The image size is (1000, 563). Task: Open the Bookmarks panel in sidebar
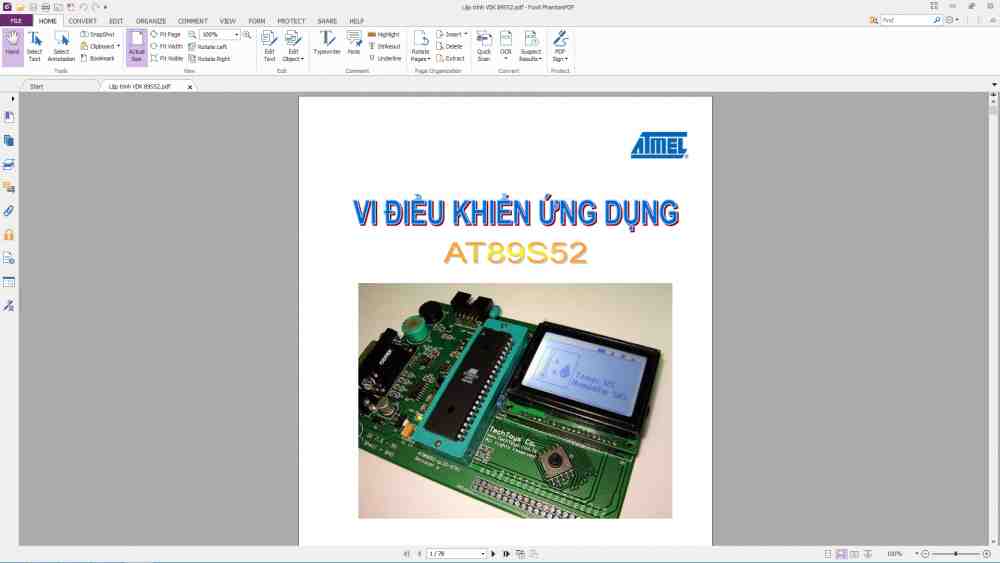pos(9,117)
